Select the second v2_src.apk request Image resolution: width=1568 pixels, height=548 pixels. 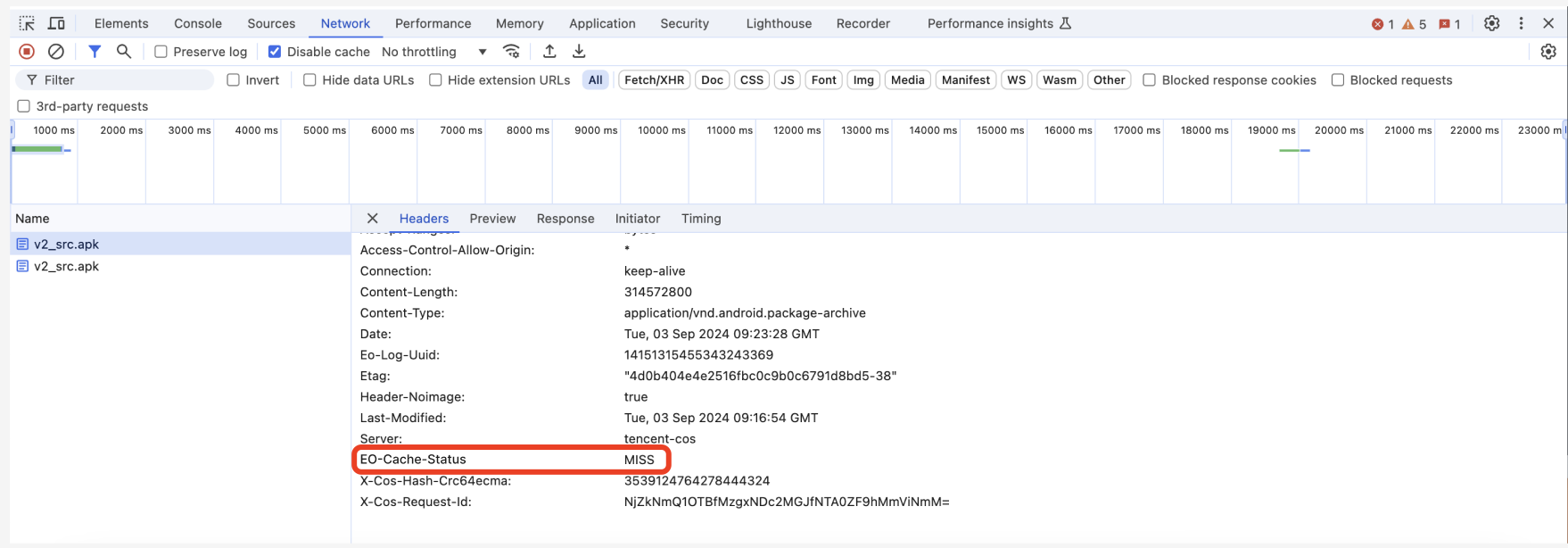(67, 266)
